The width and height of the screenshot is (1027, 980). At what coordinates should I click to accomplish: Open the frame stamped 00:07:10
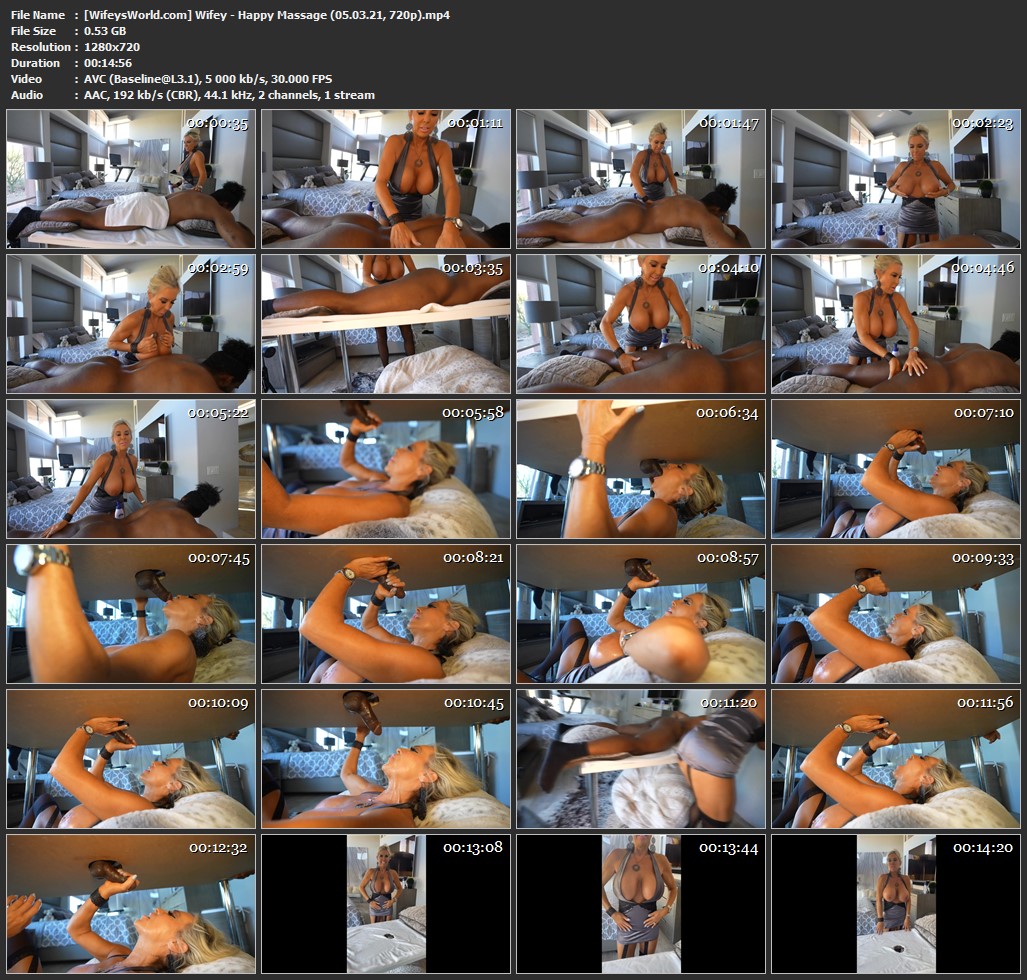click(x=896, y=469)
